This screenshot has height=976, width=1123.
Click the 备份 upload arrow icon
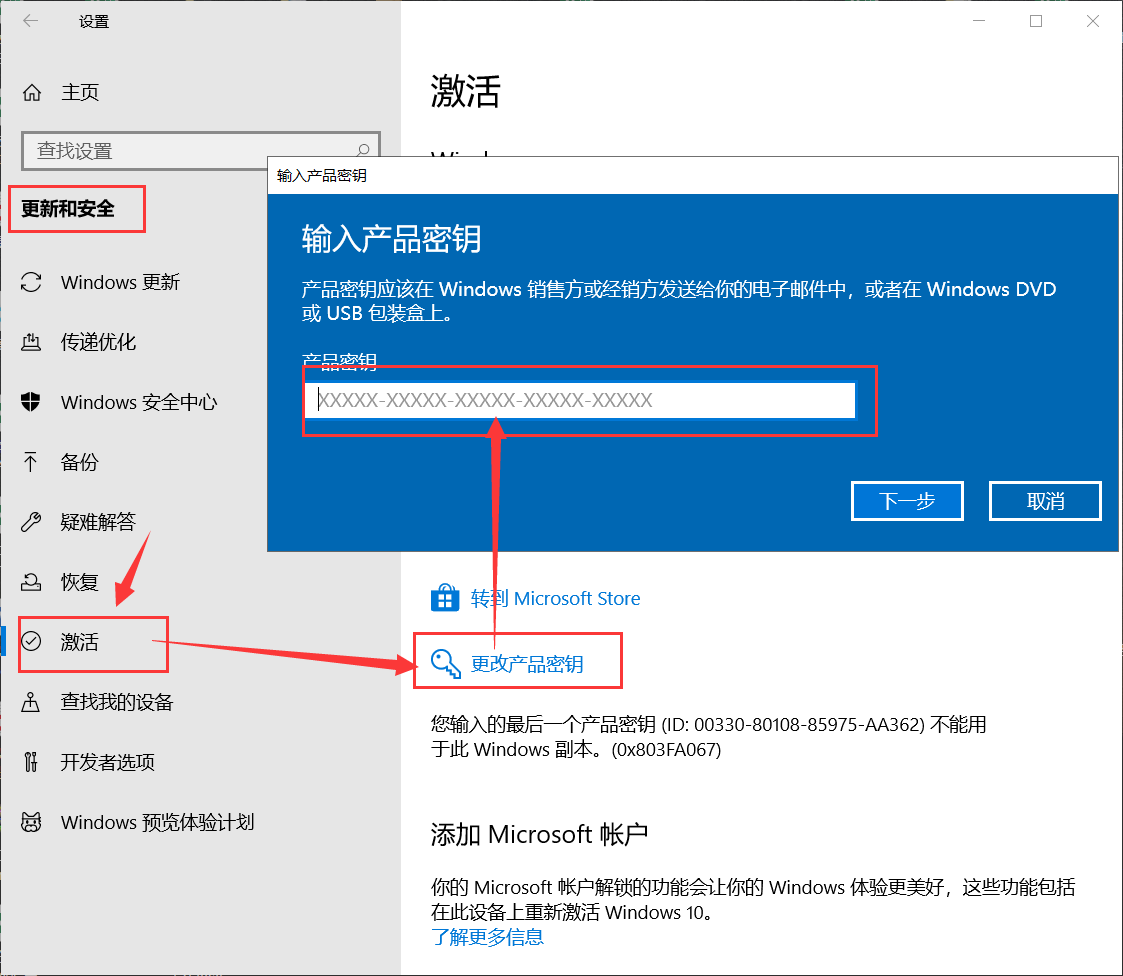(30, 462)
